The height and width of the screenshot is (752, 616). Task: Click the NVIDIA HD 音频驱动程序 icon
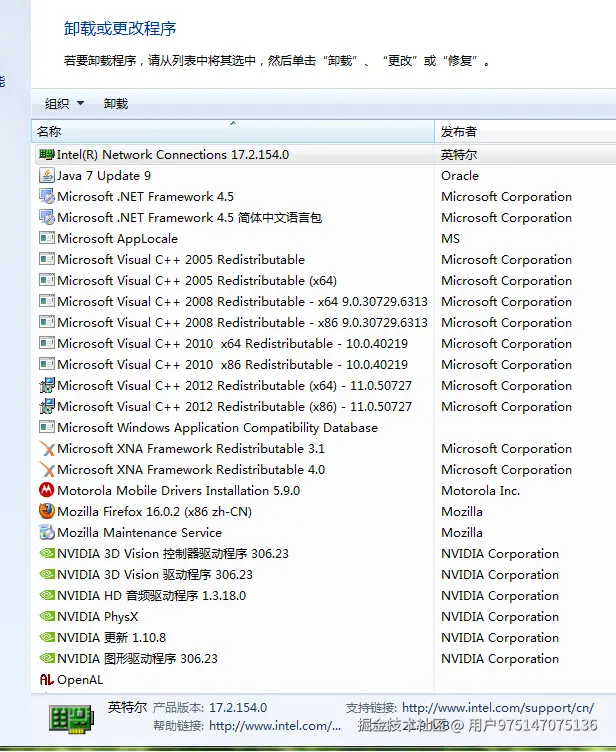[47, 595]
